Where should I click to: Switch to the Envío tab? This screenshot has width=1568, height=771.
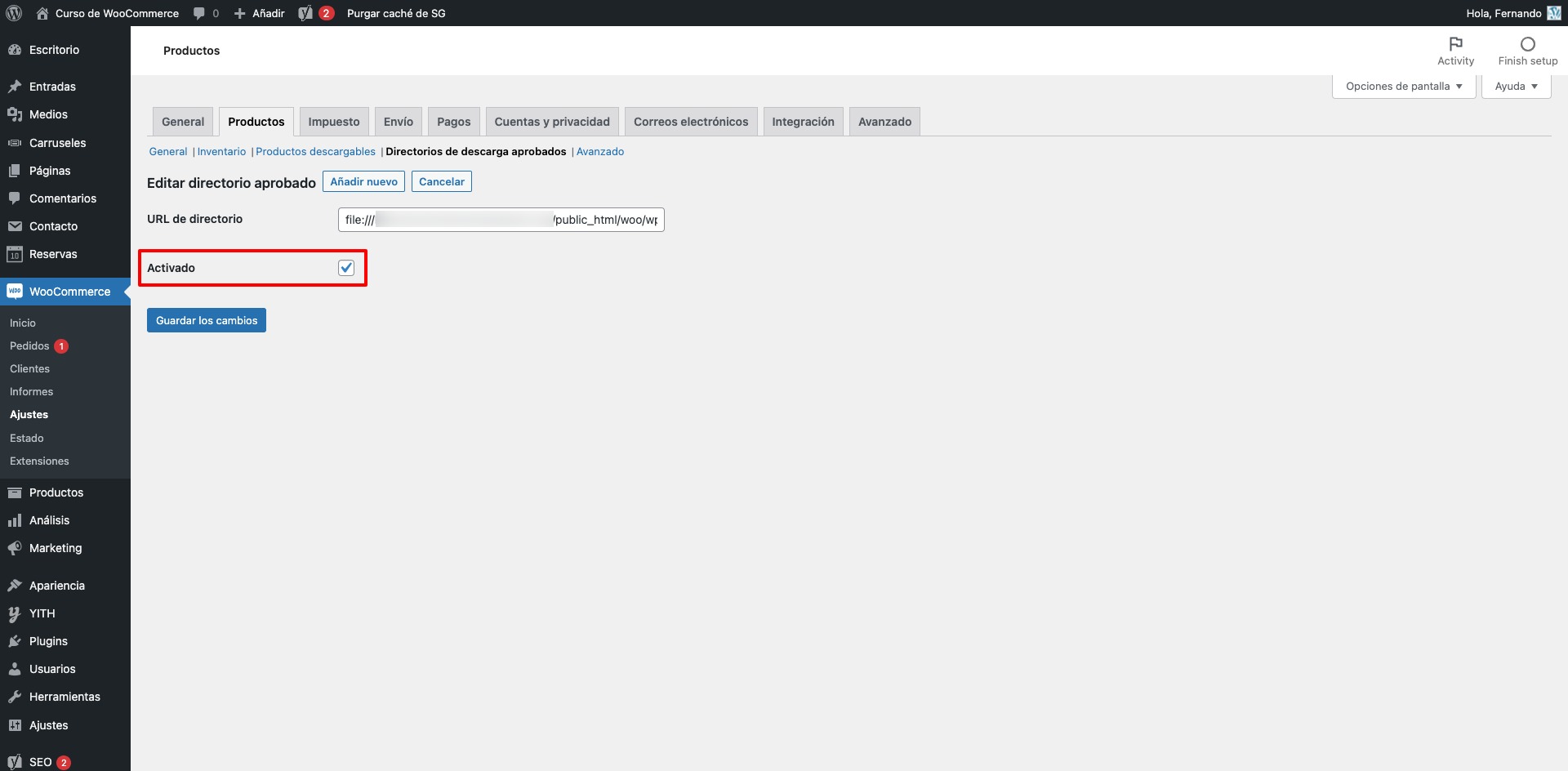399,122
